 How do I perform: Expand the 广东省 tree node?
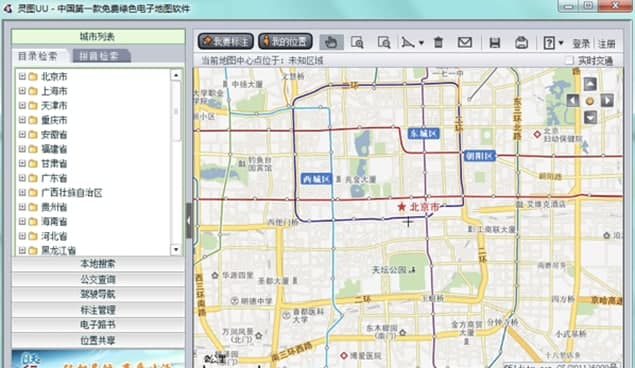[22, 178]
